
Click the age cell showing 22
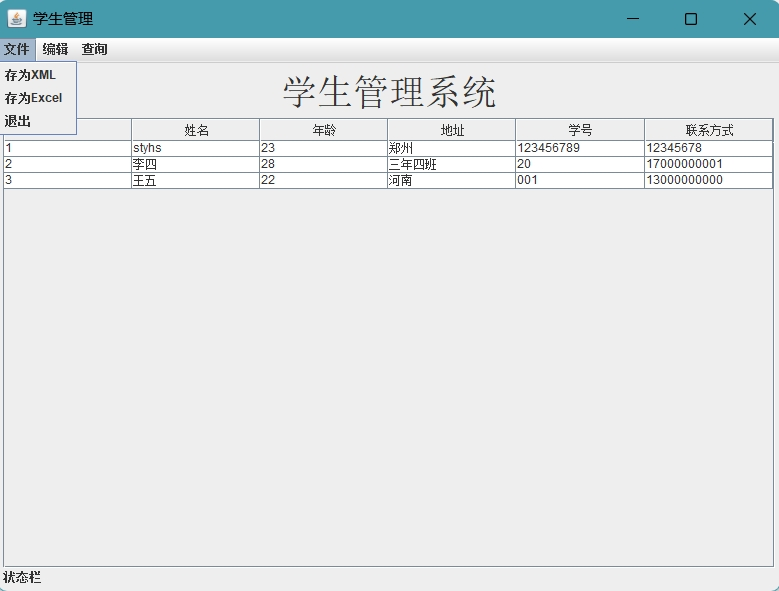(323, 180)
